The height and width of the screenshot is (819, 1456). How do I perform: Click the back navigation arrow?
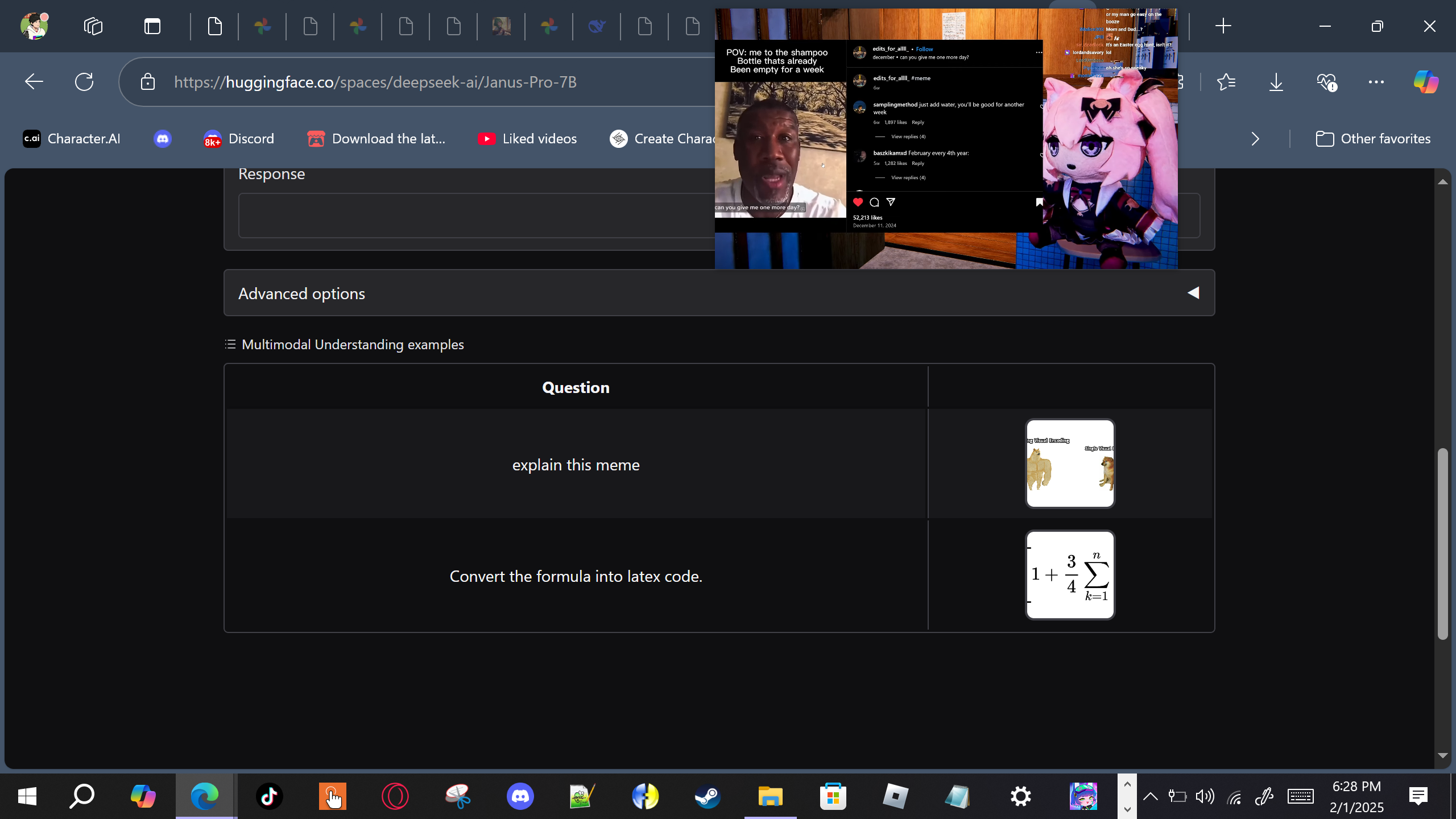(34, 82)
